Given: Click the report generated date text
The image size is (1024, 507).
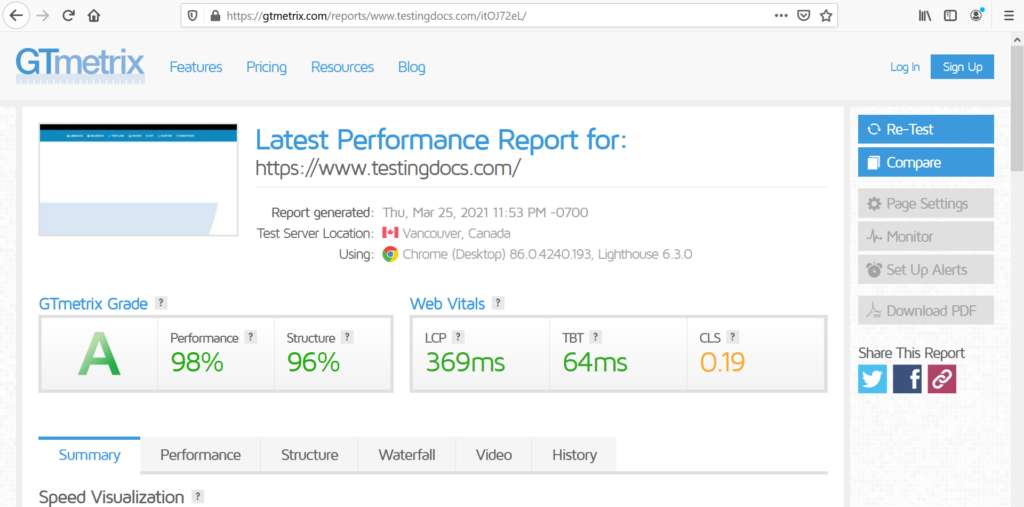Looking at the screenshot, I should 485,212.
